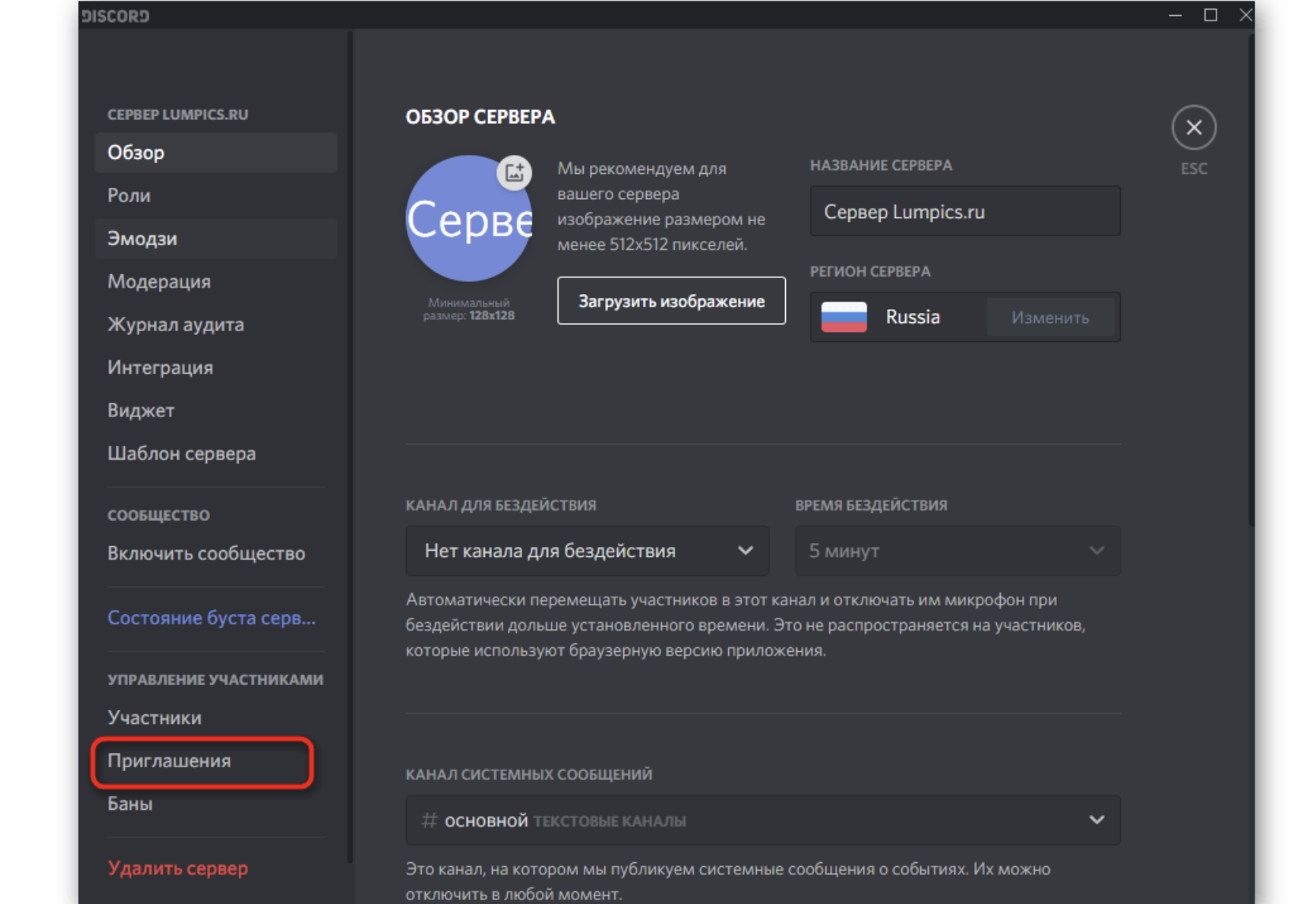This screenshot has width=1316, height=904.
Task: Click the Удалить сервер option
Action: (178, 868)
